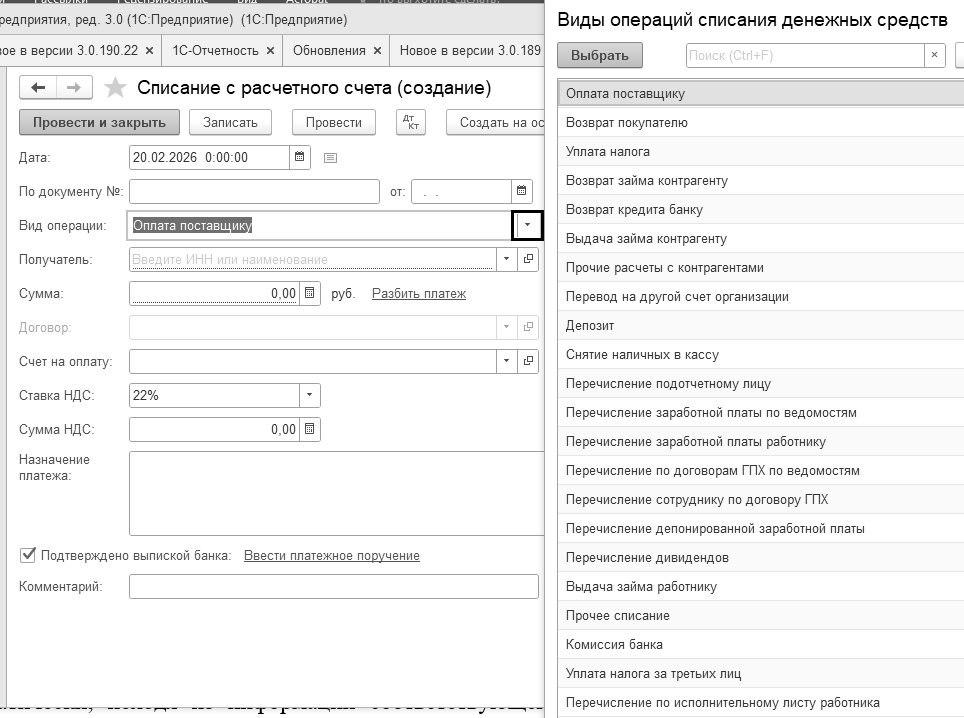This screenshot has width=964, height=718.
Task: Select 'Перечисление дивидендов' operation
Action: [x=761, y=558]
